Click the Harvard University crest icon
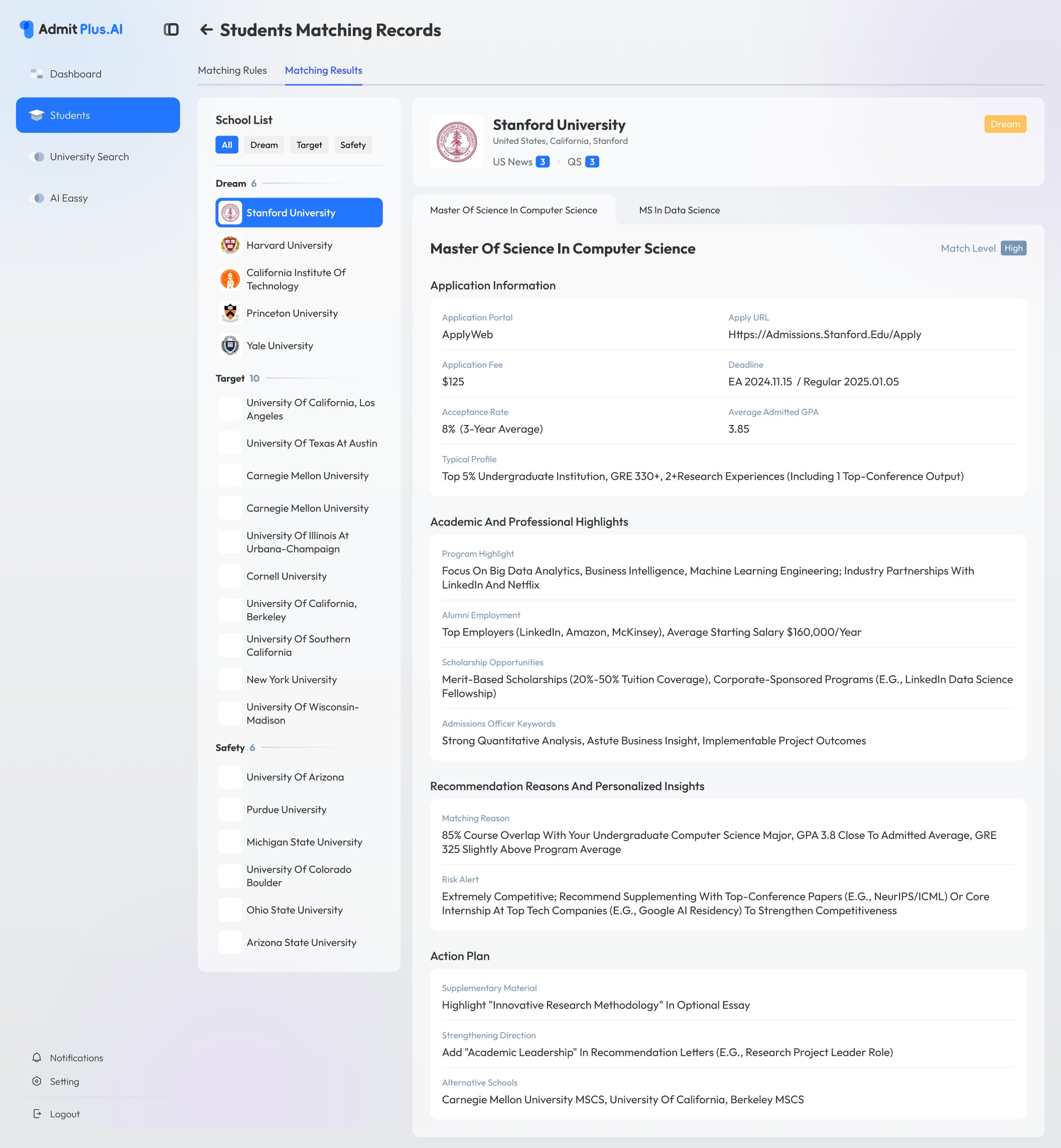The image size is (1061, 1148). click(x=230, y=245)
